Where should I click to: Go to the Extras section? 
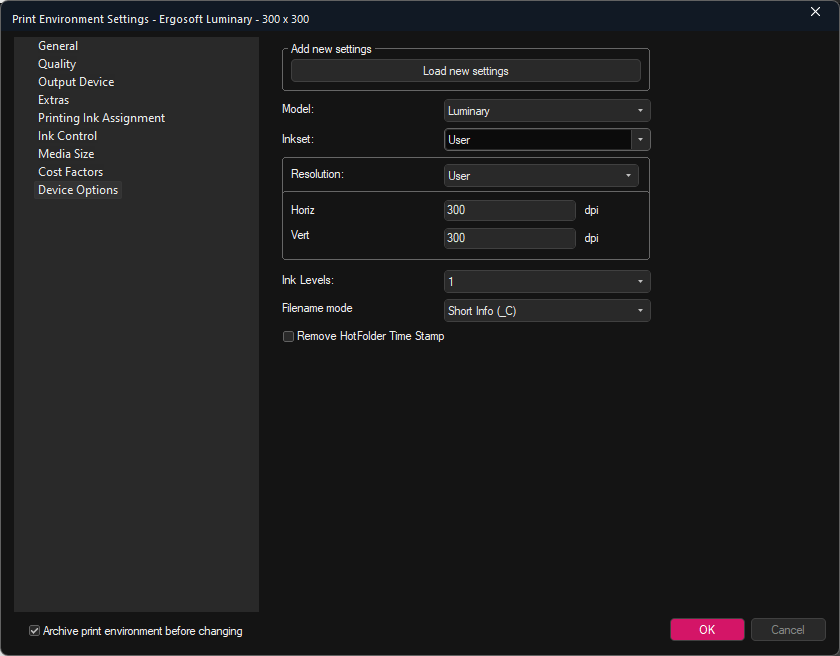pyautogui.click(x=54, y=100)
